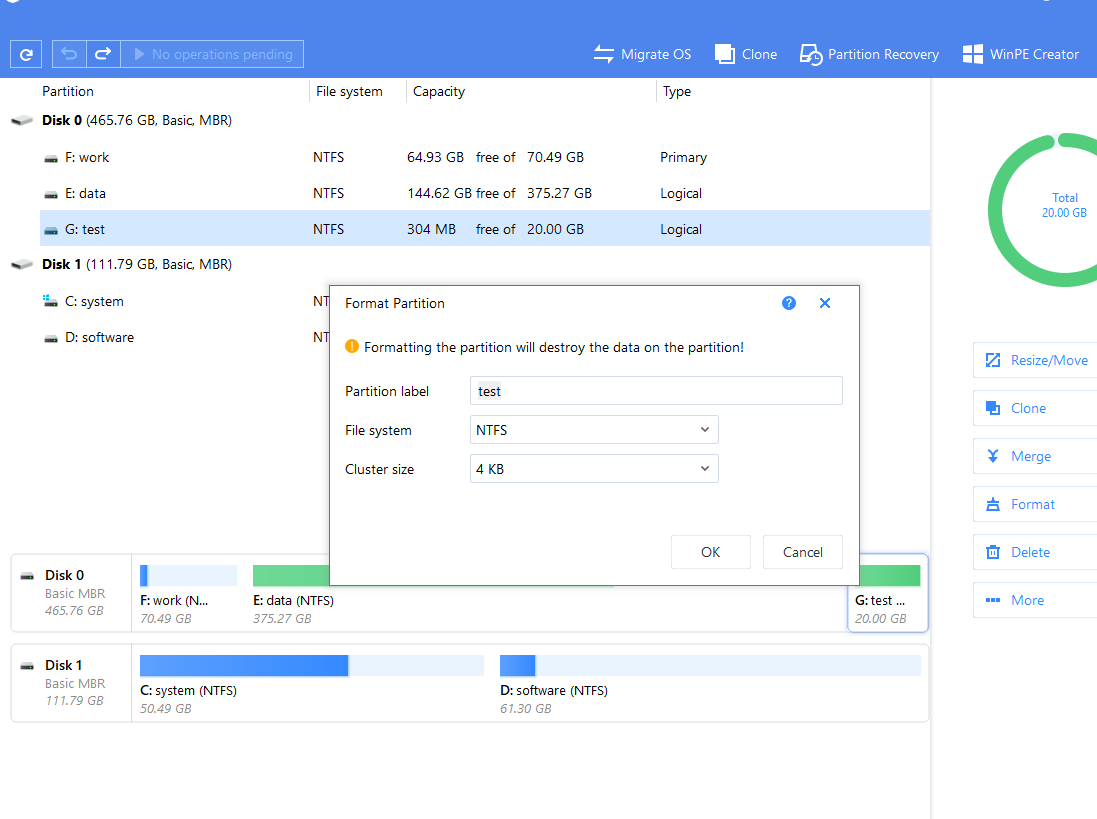Select the E: data partition row
1097x819 pixels.
485,193
